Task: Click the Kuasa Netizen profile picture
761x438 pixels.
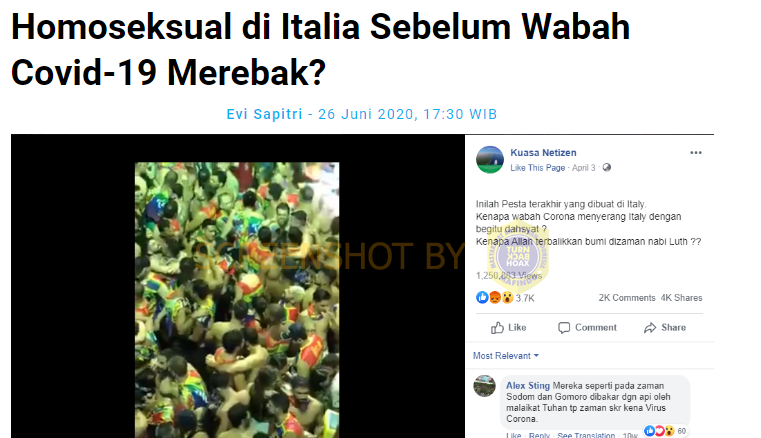Action: click(x=490, y=159)
